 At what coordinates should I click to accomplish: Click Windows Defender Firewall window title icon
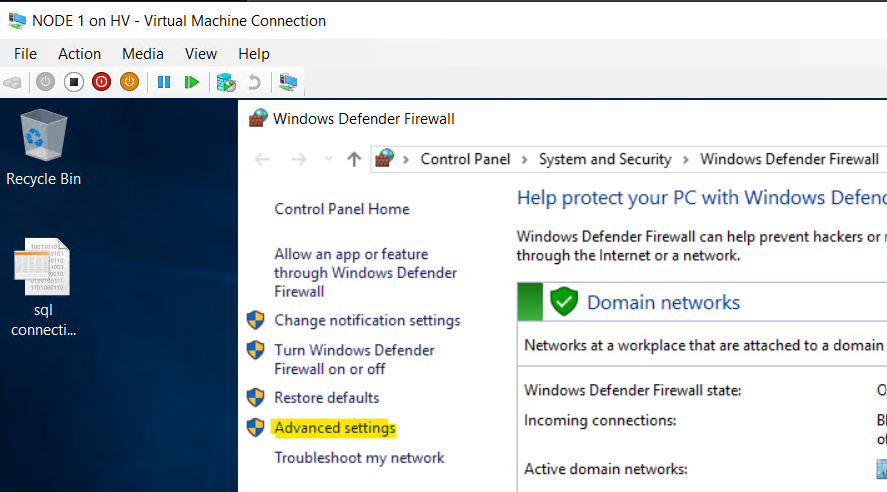[258, 118]
